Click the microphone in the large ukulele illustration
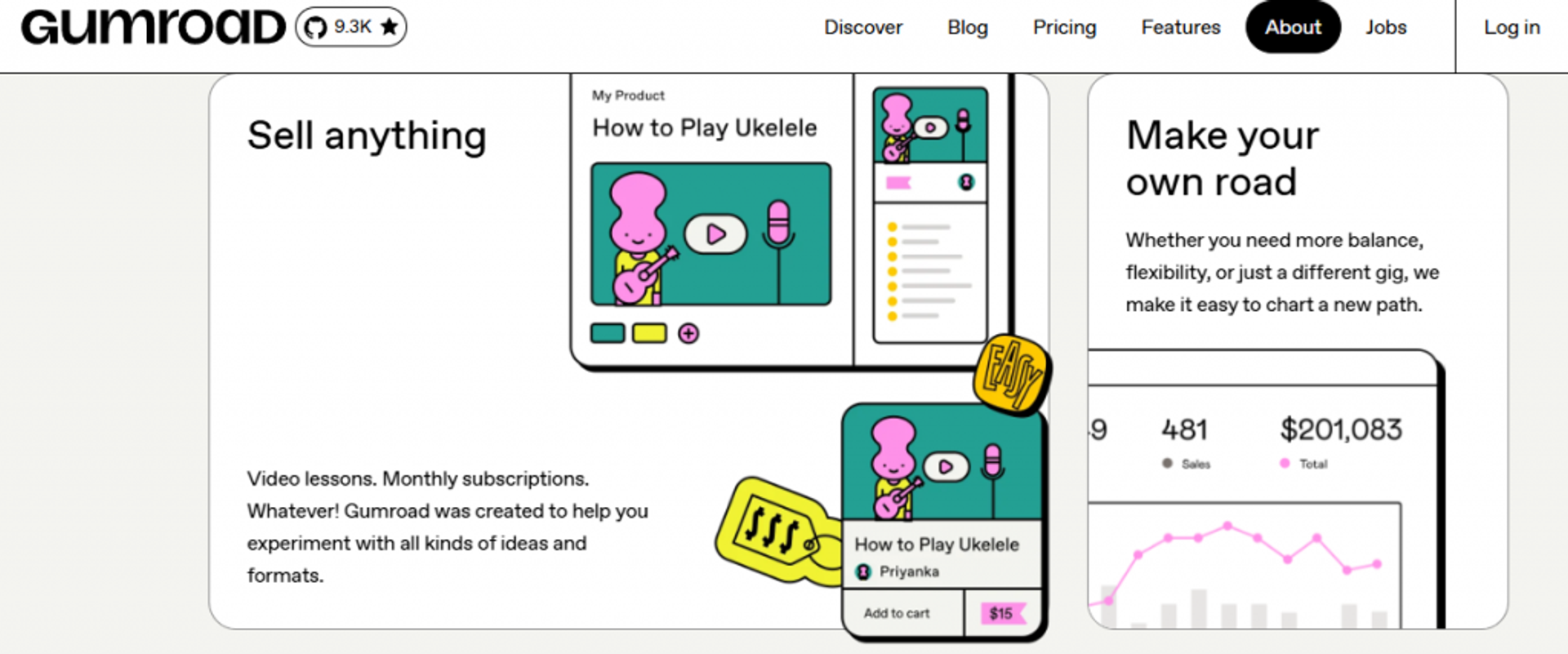The width and height of the screenshot is (1568, 654). 778,224
